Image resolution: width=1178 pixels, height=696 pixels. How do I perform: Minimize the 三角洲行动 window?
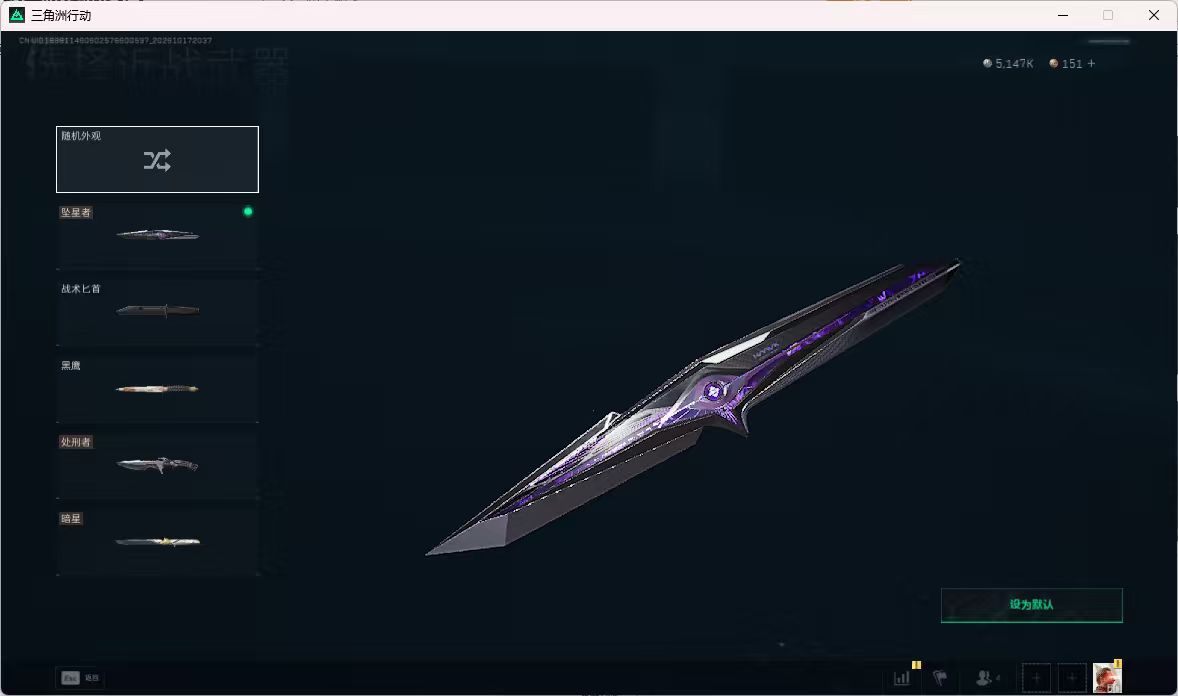[1062, 15]
